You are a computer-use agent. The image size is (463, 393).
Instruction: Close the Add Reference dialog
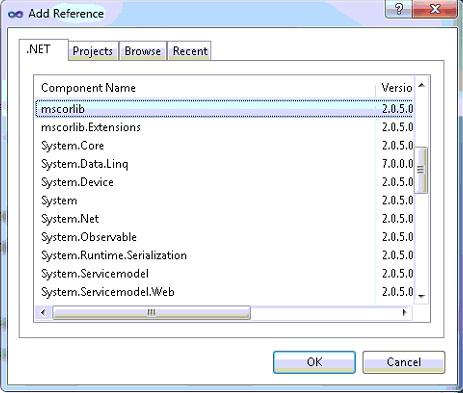[435, 9]
